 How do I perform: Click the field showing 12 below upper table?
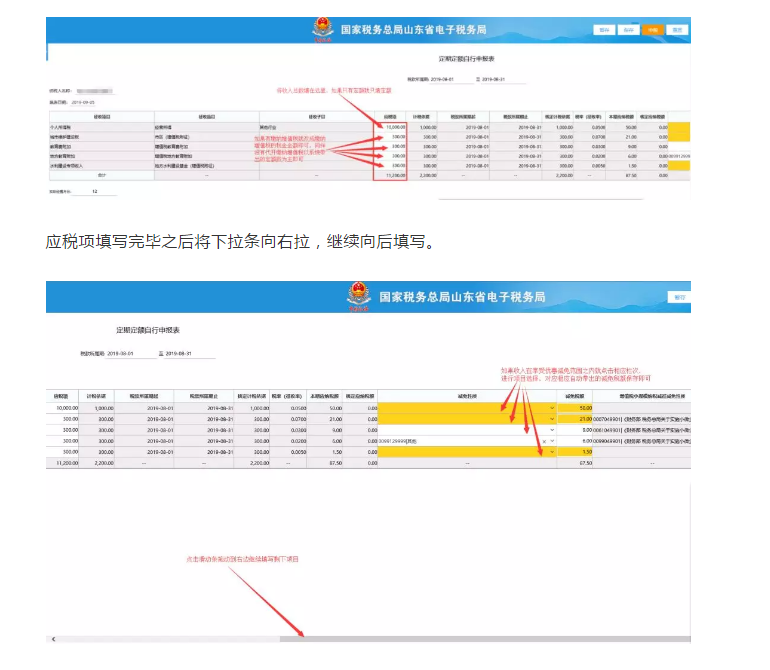point(94,192)
